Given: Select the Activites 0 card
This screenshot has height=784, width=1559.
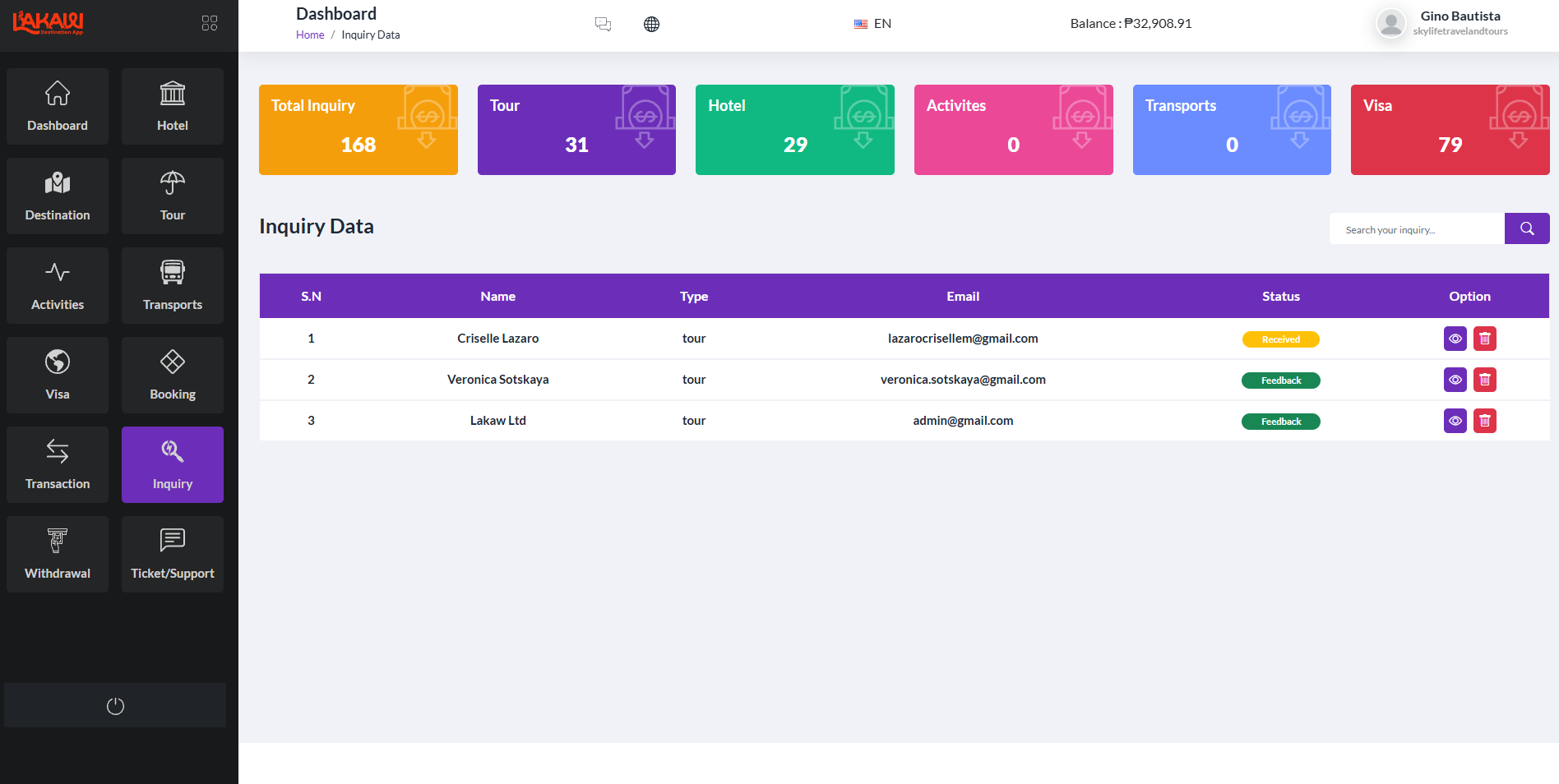Looking at the screenshot, I should click(x=1014, y=130).
